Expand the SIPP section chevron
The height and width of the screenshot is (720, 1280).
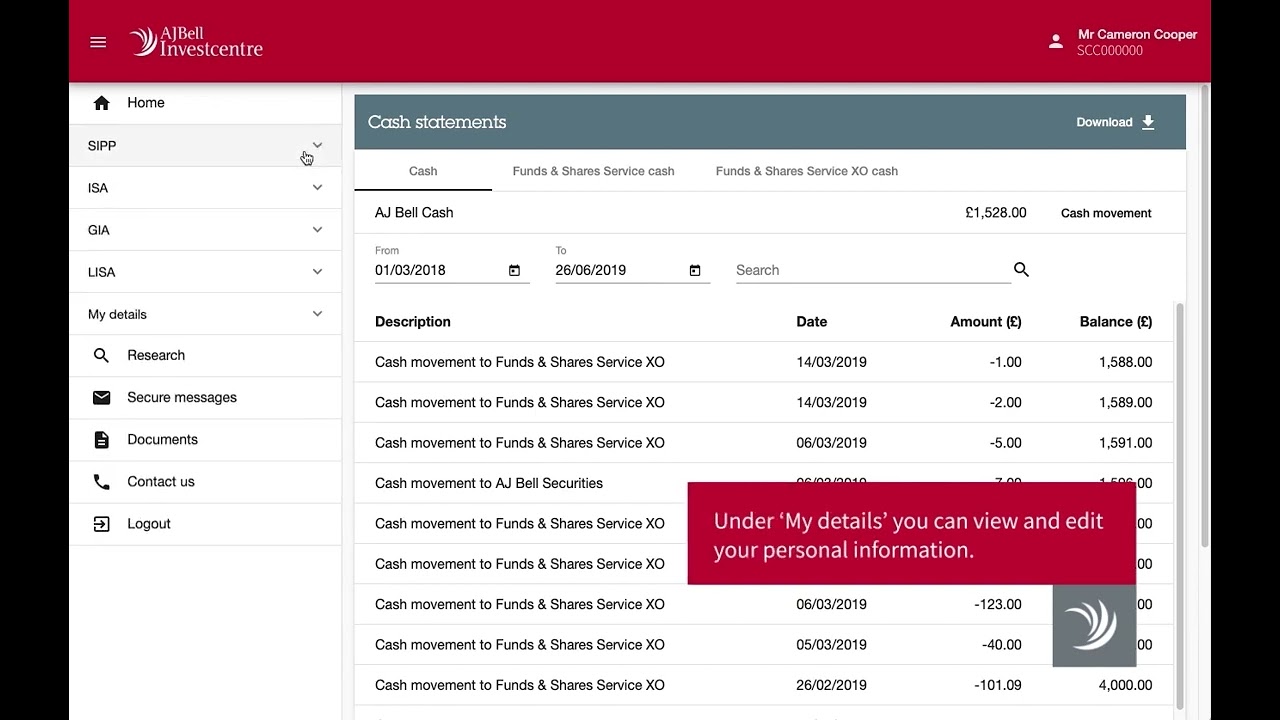[x=317, y=145]
